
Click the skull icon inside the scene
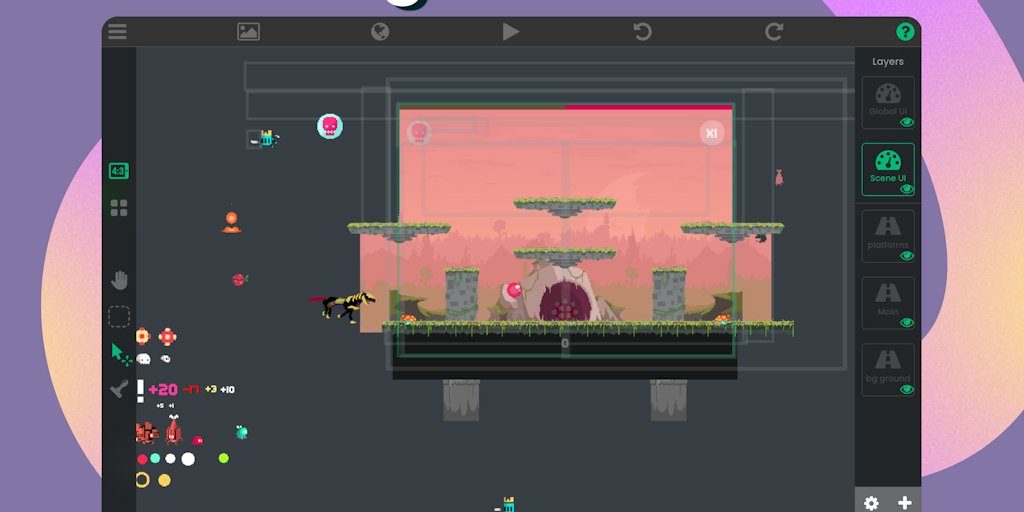(x=419, y=133)
